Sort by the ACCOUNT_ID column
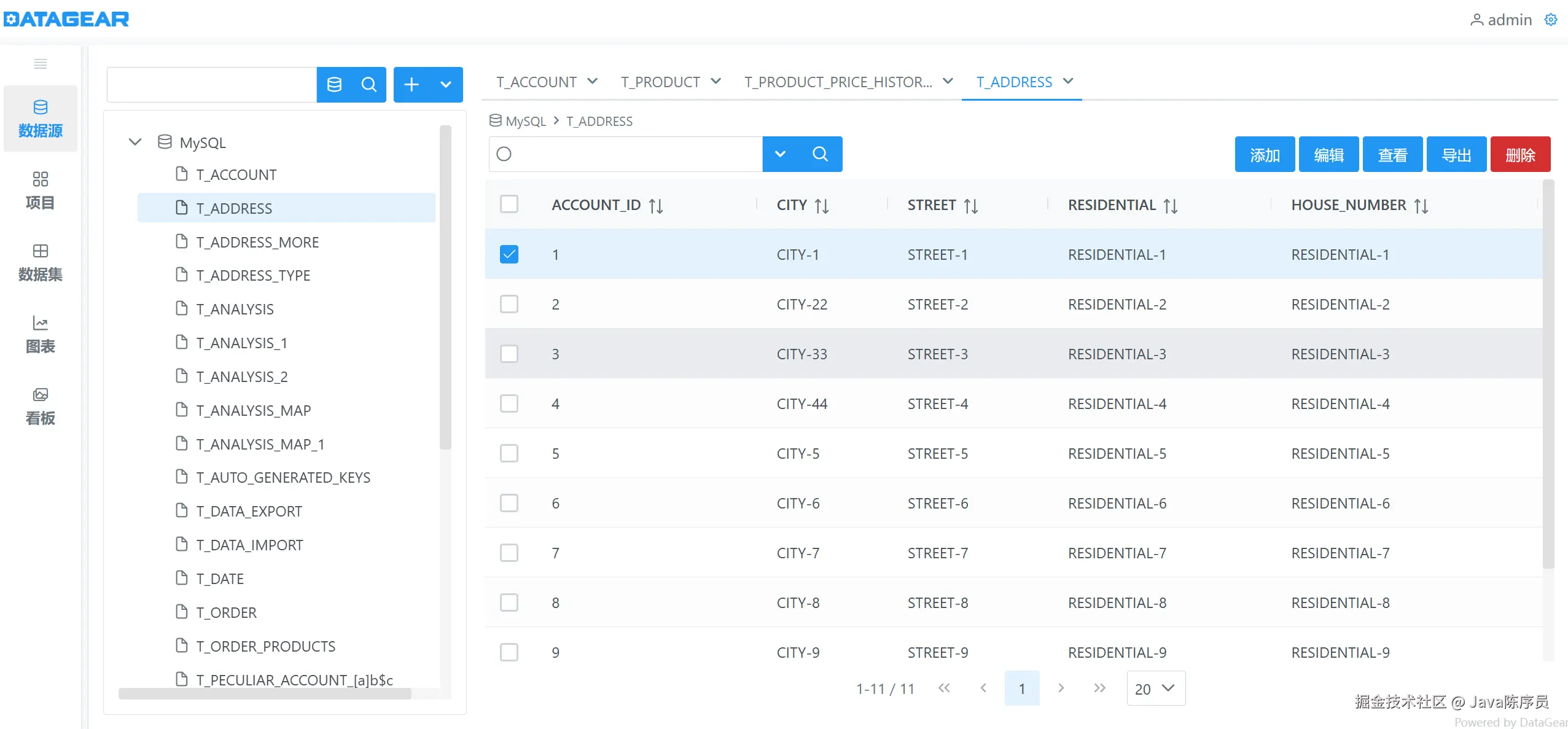 click(656, 206)
